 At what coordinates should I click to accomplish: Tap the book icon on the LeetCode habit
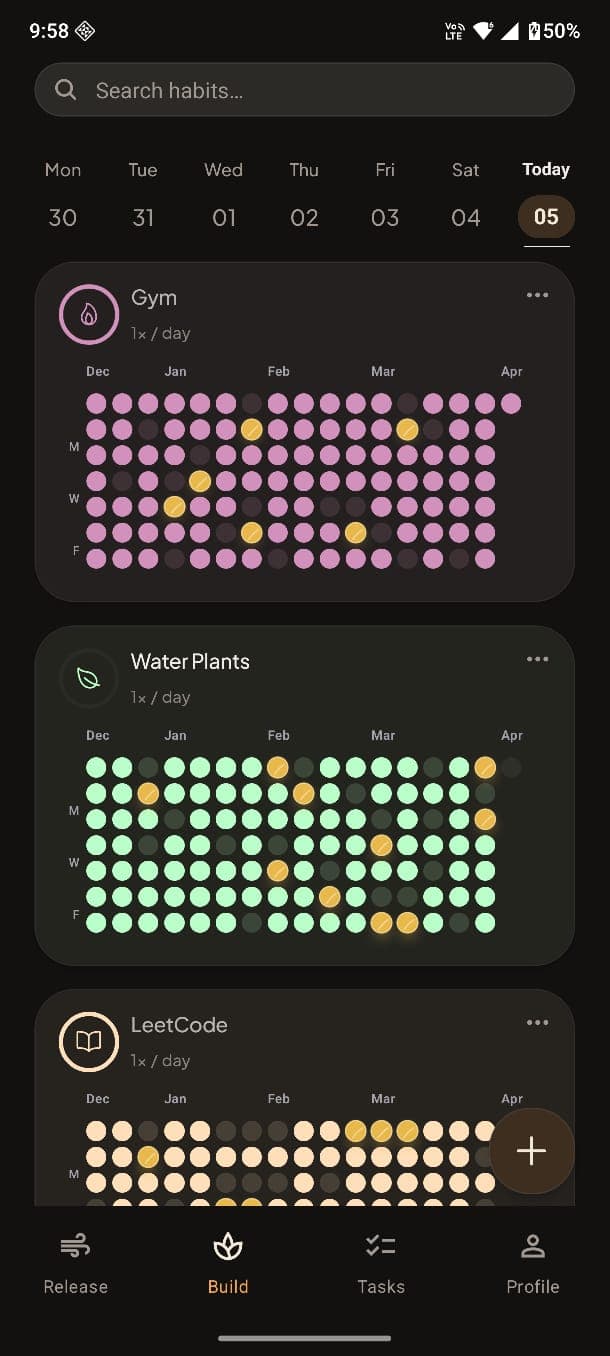(88, 1041)
